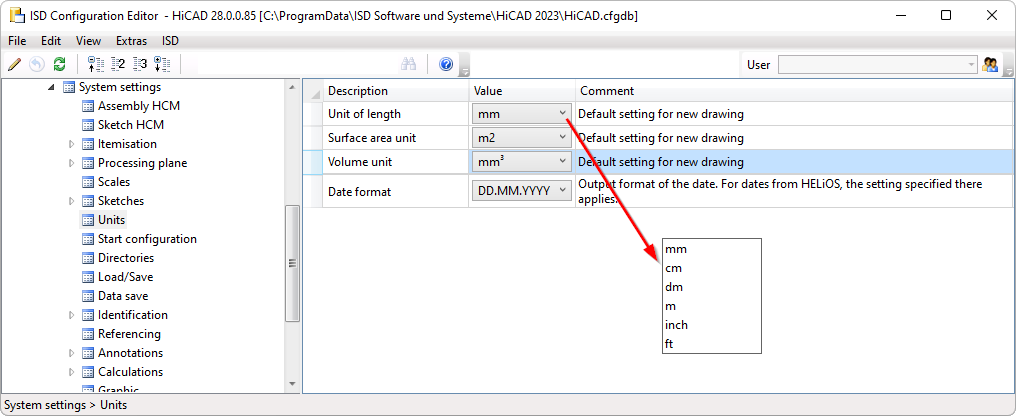This screenshot has width=1016, height=416.
Task: Open the Extras menu
Action: click(132, 41)
